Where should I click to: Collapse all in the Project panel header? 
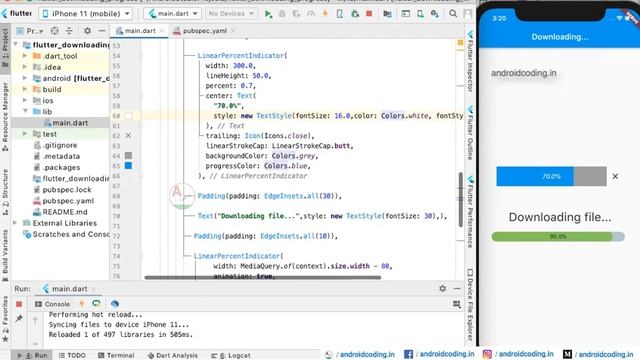tap(69, 31)
